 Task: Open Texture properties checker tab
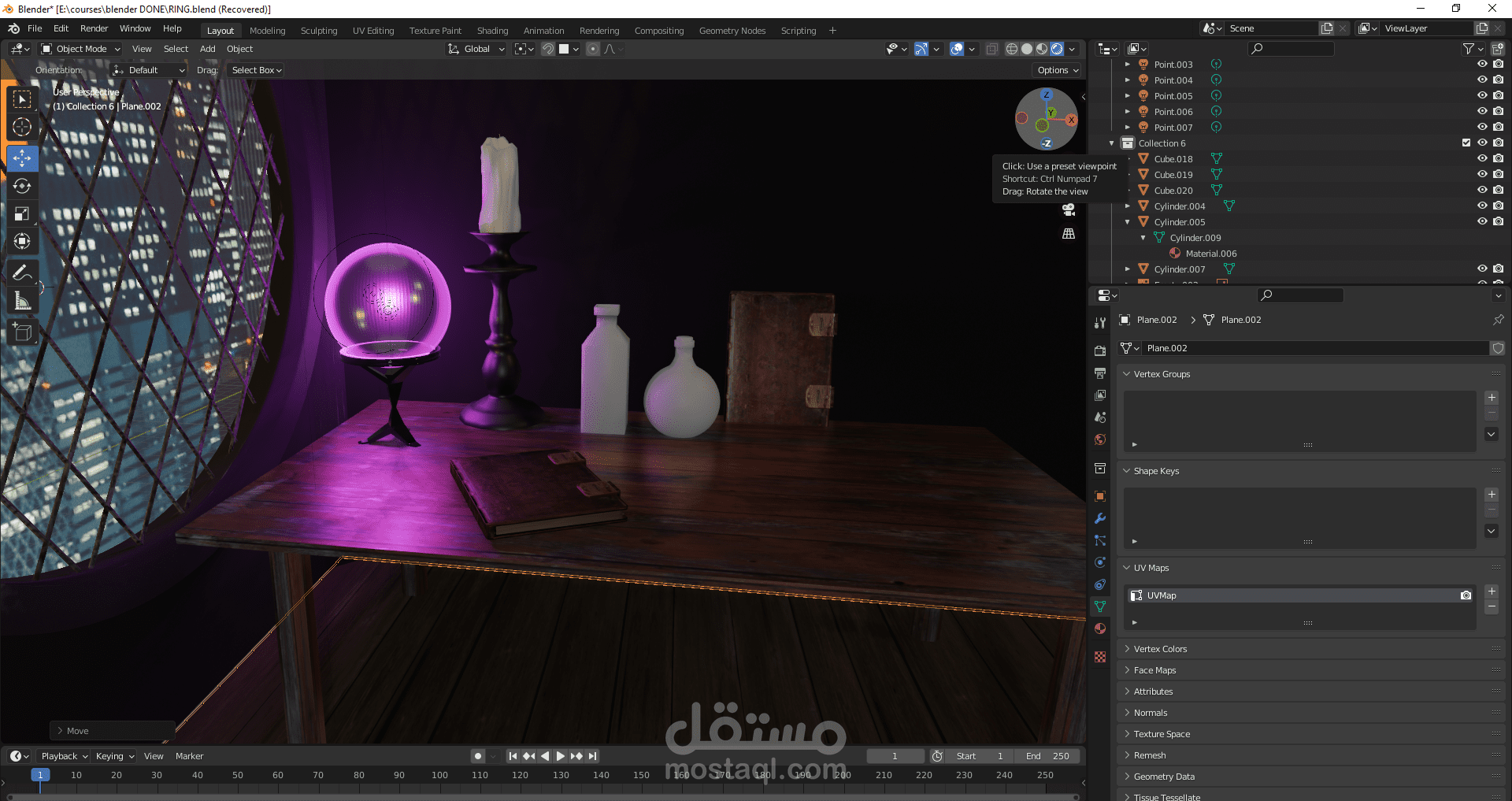(x=1100, y=657)
